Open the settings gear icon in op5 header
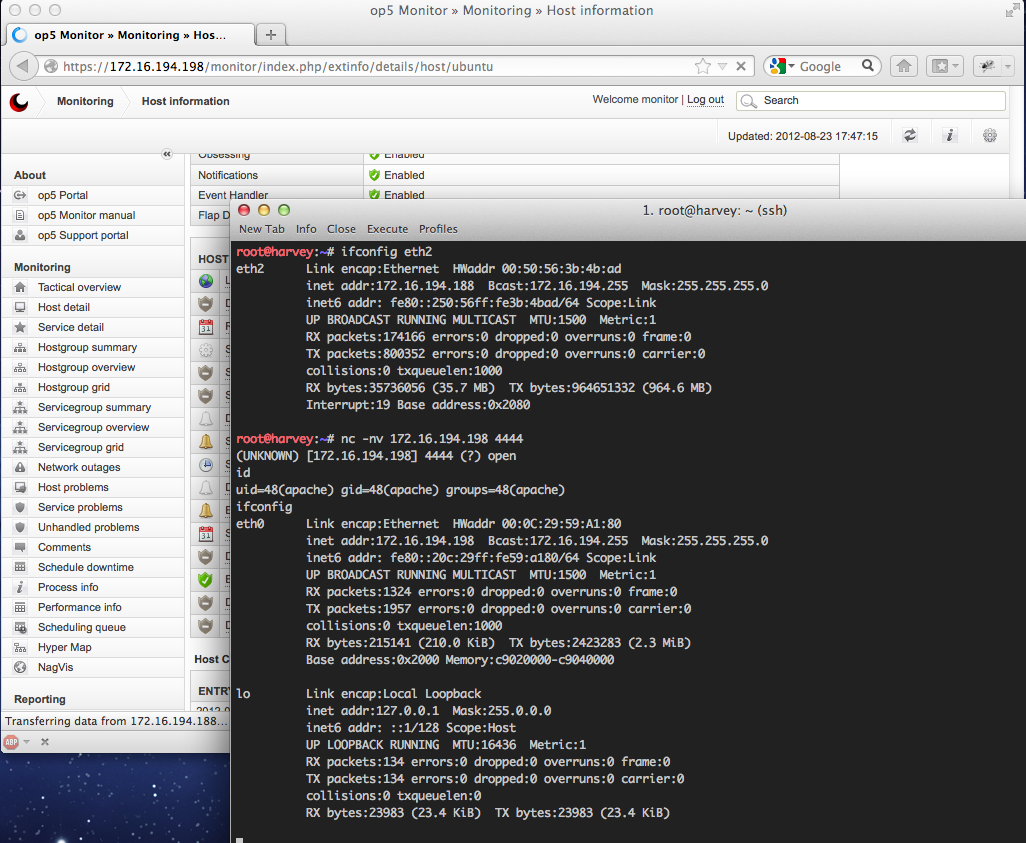Screen dimensions: 1026x843 click(x=990, y=135)
